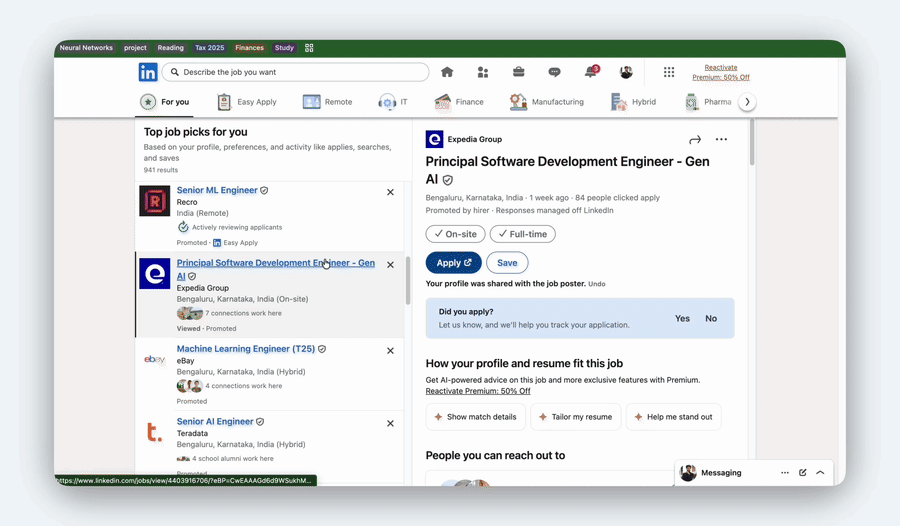Click the job list scrollbar thumb
900x526 pixels.
tap(408, 280)
